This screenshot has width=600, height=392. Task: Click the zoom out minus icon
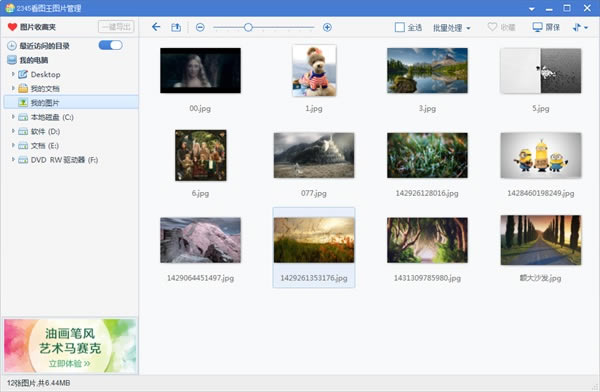(200, 27)
